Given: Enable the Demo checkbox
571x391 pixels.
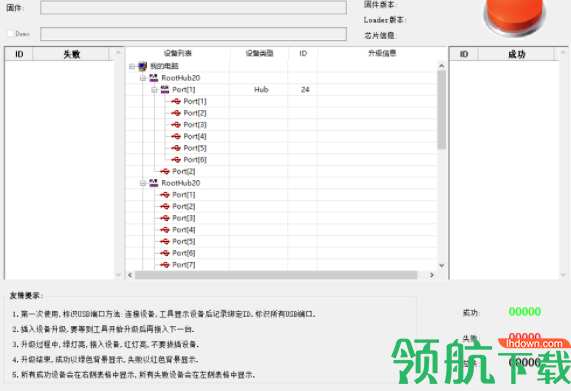Looking at the screenshot, I should tap(10, 33).
